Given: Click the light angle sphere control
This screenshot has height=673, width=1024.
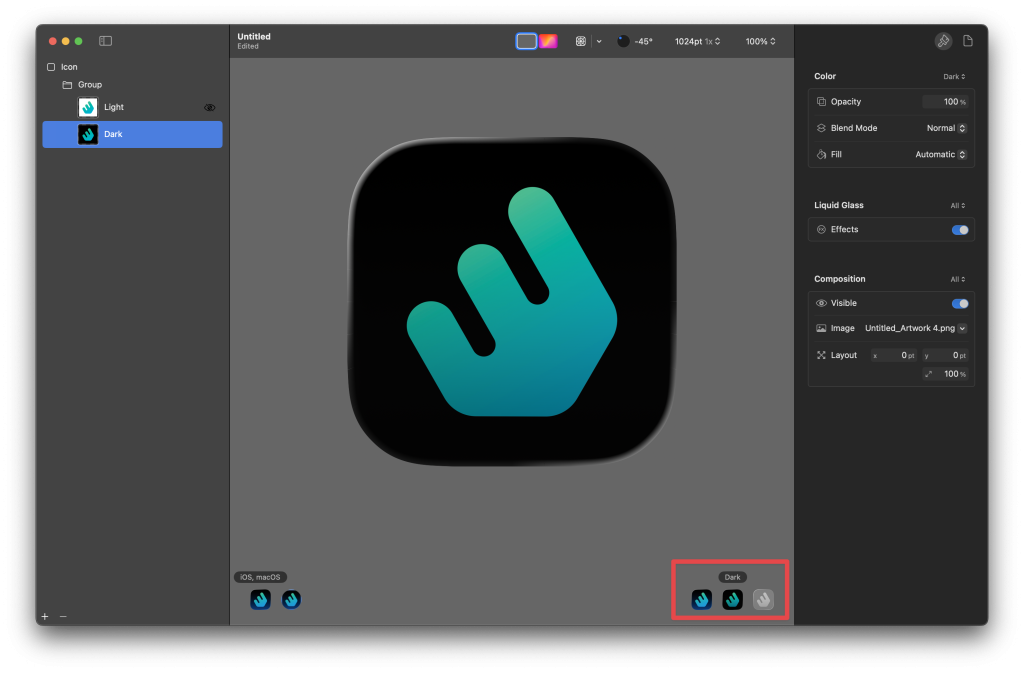Looking at the screenshot, I should (x=623, y=41).
